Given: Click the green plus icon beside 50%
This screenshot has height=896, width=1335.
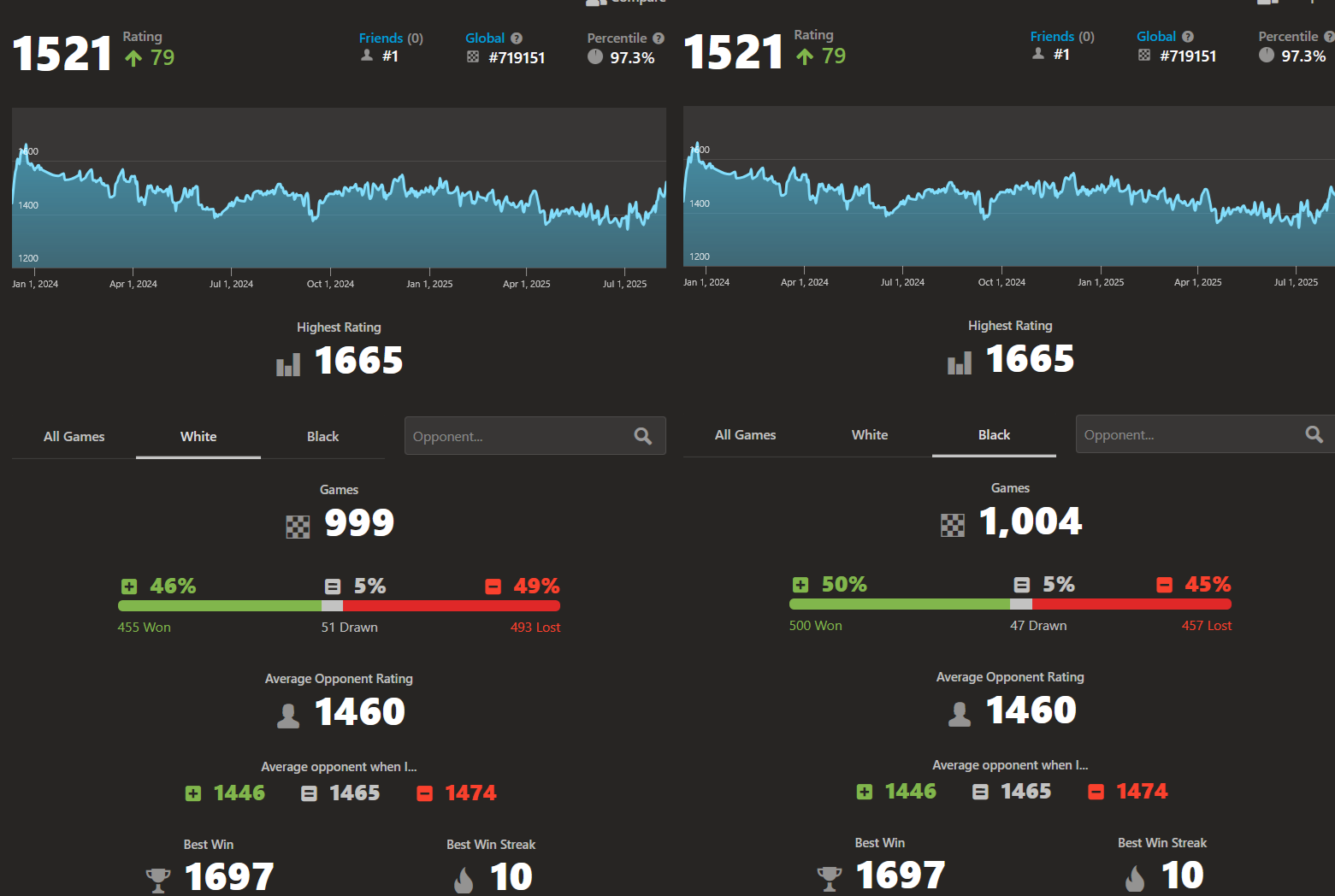Looking at the screenshot, I should (800, 585).
